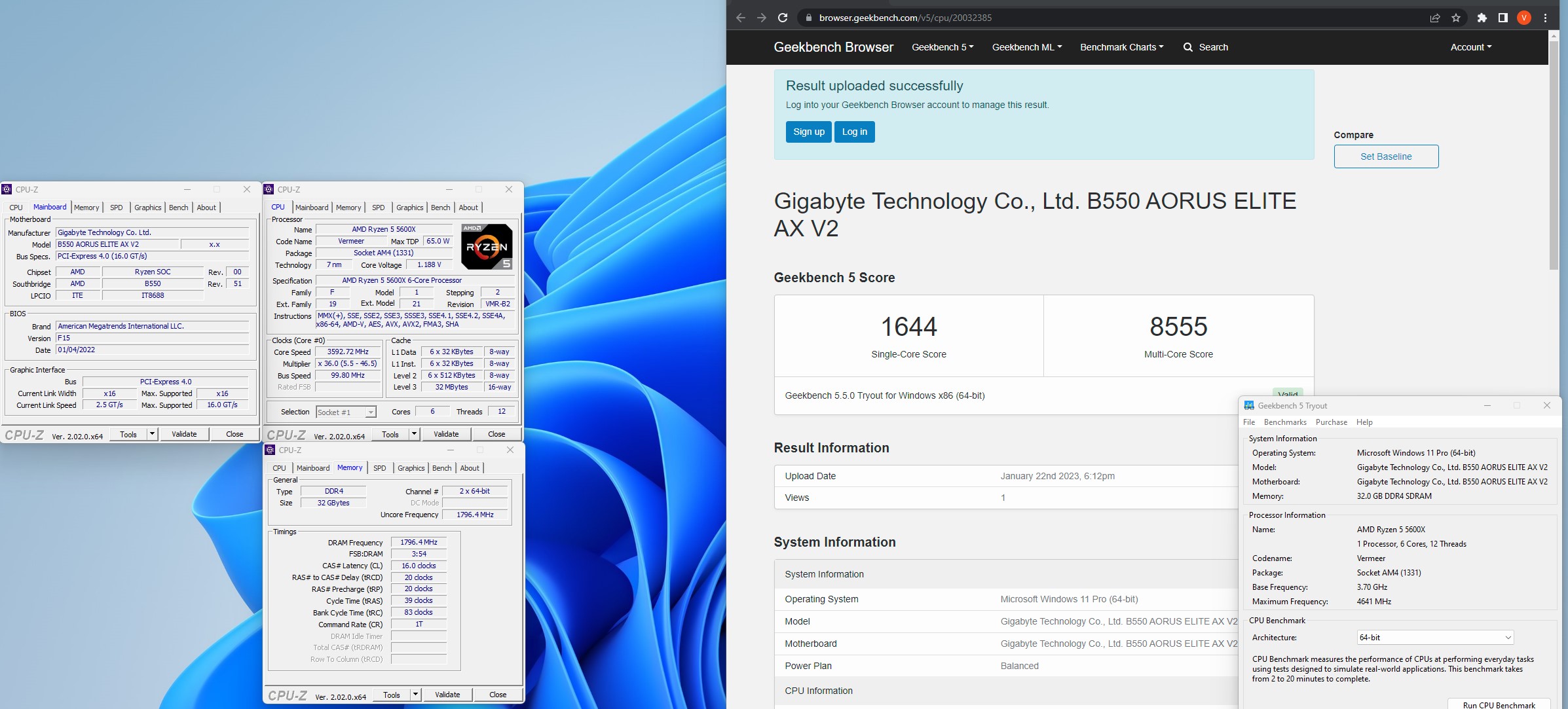Image resolution: width=1568 pixels, height=709 pixels.
Task: Open Benchmarks menu in Geekbench 5 Tryout
Action: pos(1285,422)
